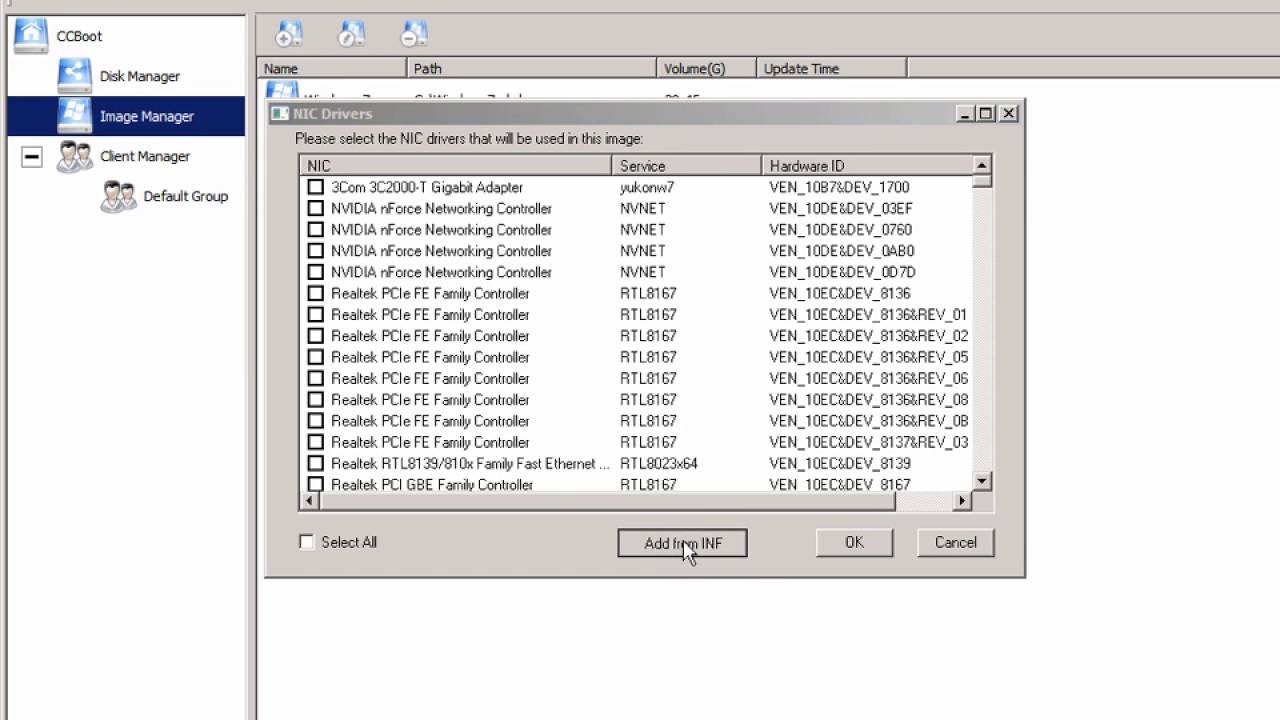Close the NIC Drivers dialog

pos(1008,114)
